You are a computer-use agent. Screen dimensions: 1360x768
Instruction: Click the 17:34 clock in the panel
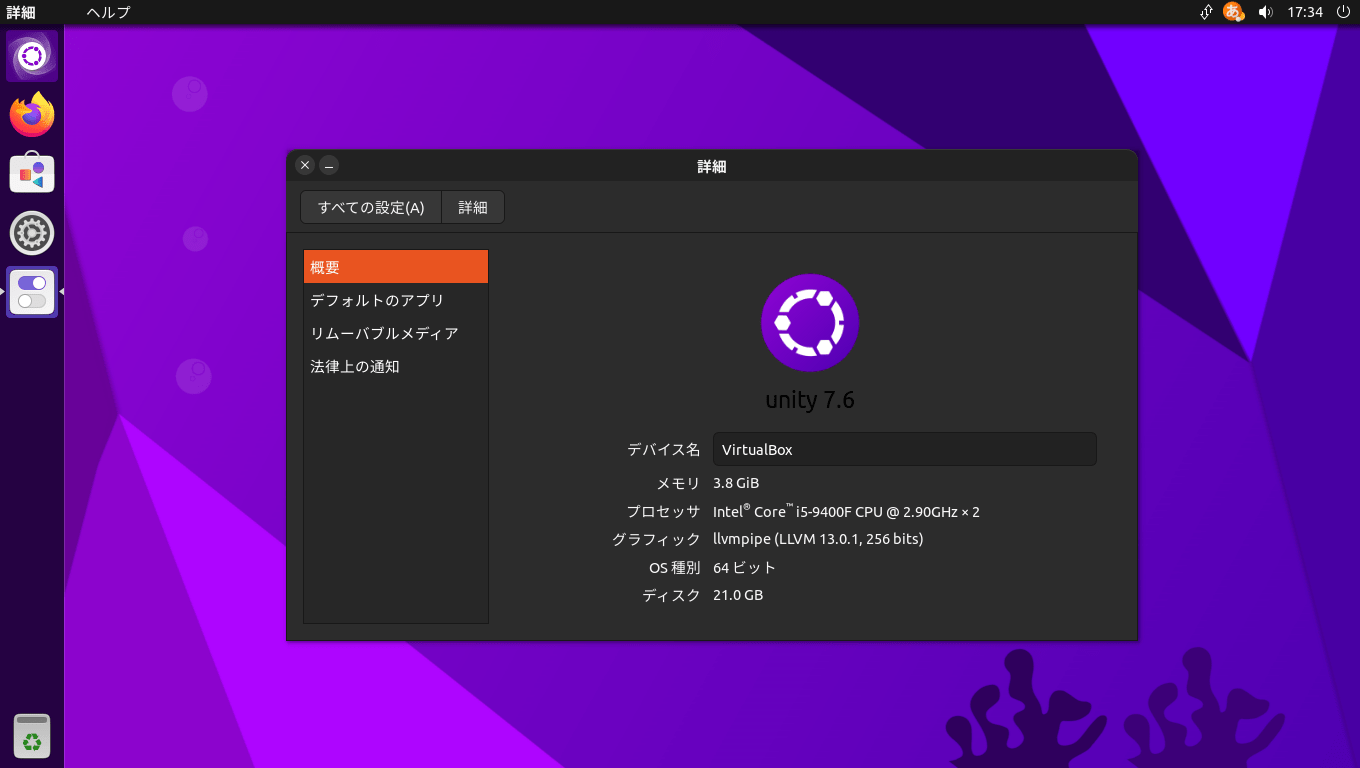click(x=1305, y=12)
